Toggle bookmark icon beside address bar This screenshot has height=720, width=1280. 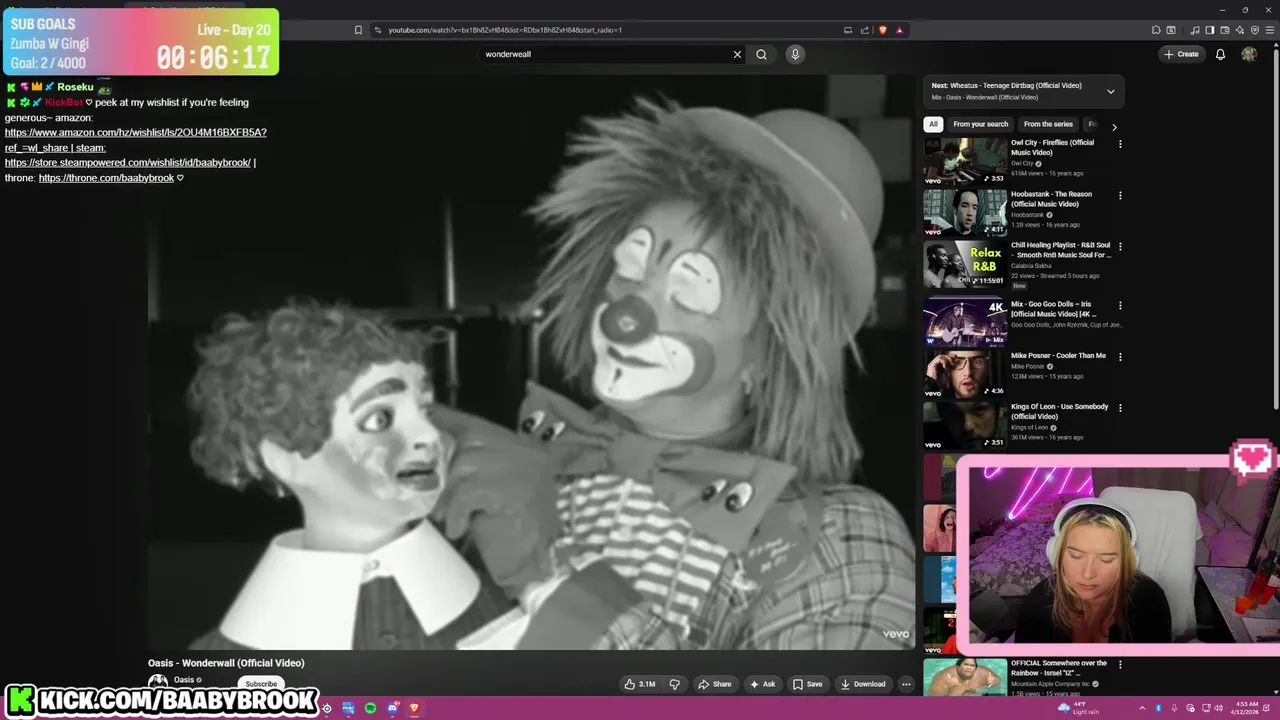[x=358, y=30]
